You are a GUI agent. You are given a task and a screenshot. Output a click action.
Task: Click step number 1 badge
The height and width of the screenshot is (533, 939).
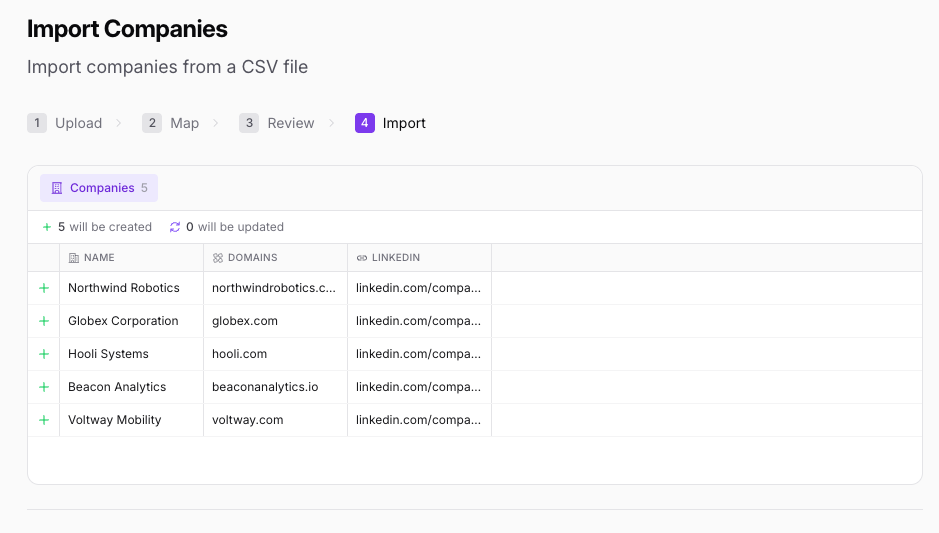pos(37,123)
